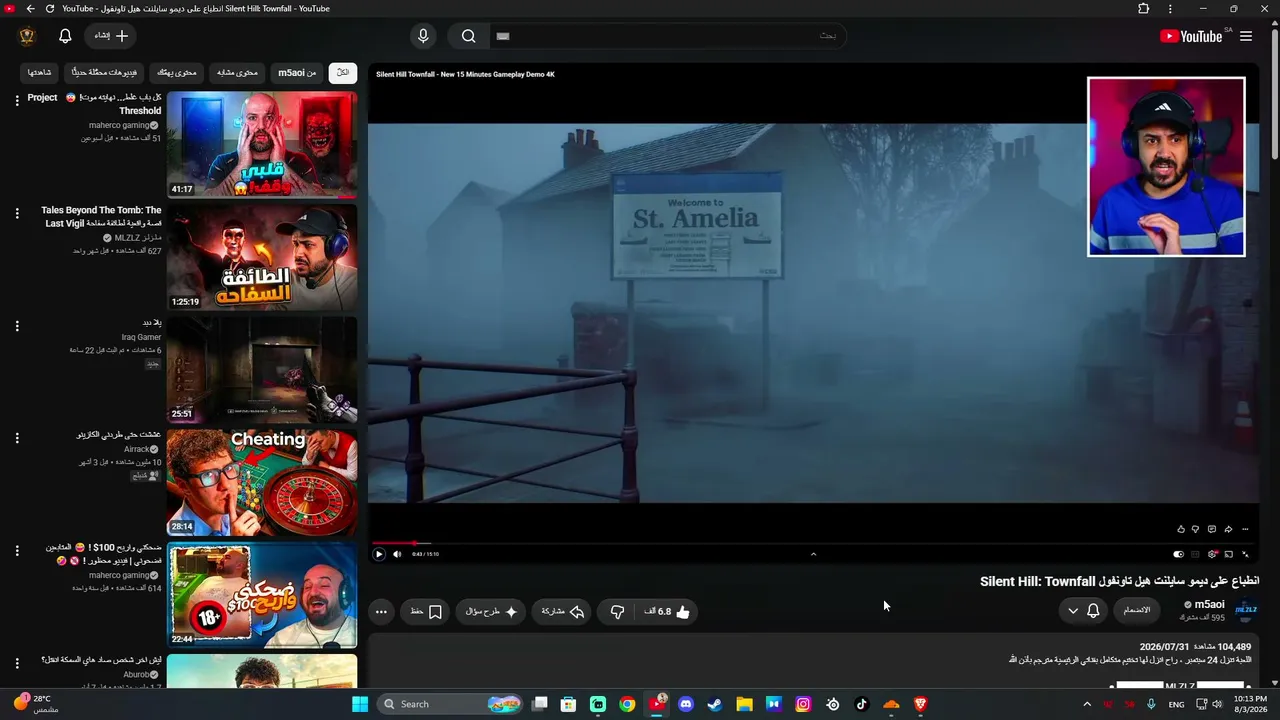Open the 1:25:19 MLZLZ video thumbnail
1280x720 pixels.
click(262, 258)
